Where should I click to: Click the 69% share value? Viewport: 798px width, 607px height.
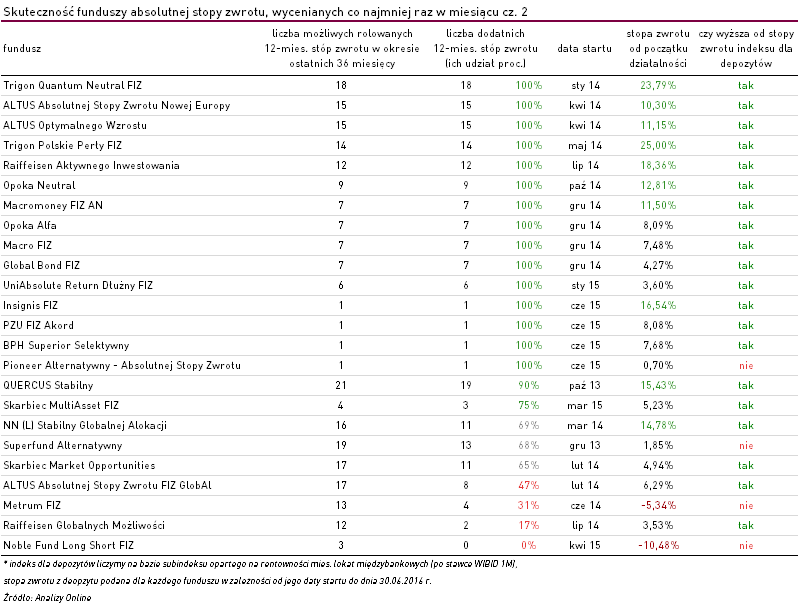528,425
